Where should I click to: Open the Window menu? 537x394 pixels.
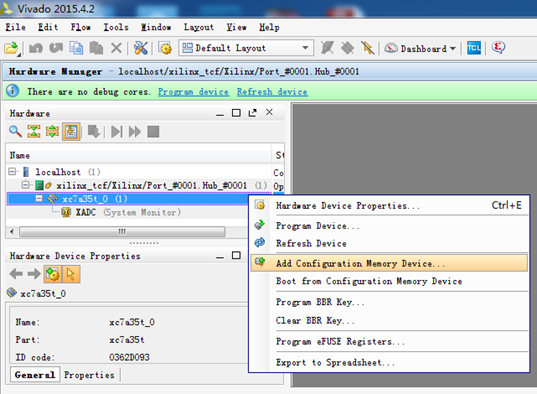tap(156, 27)
